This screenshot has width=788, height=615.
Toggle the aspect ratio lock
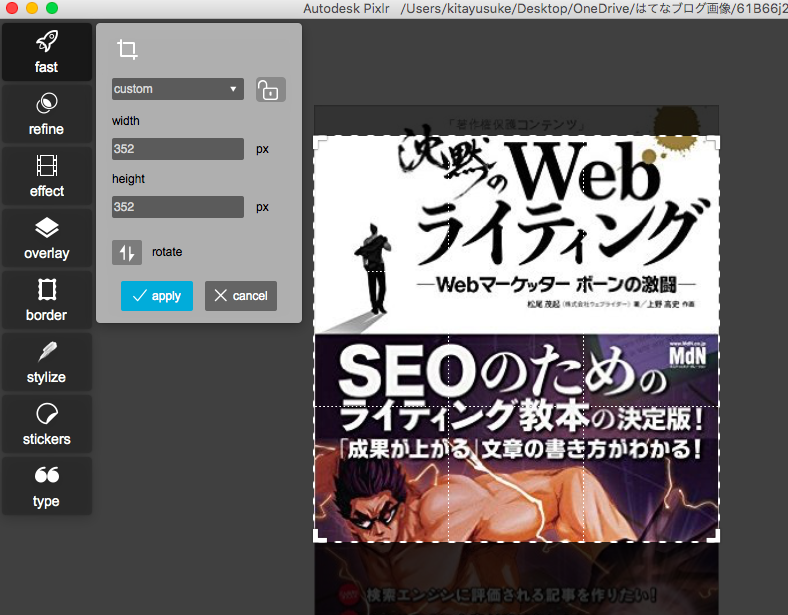click(x=270, y=89)
